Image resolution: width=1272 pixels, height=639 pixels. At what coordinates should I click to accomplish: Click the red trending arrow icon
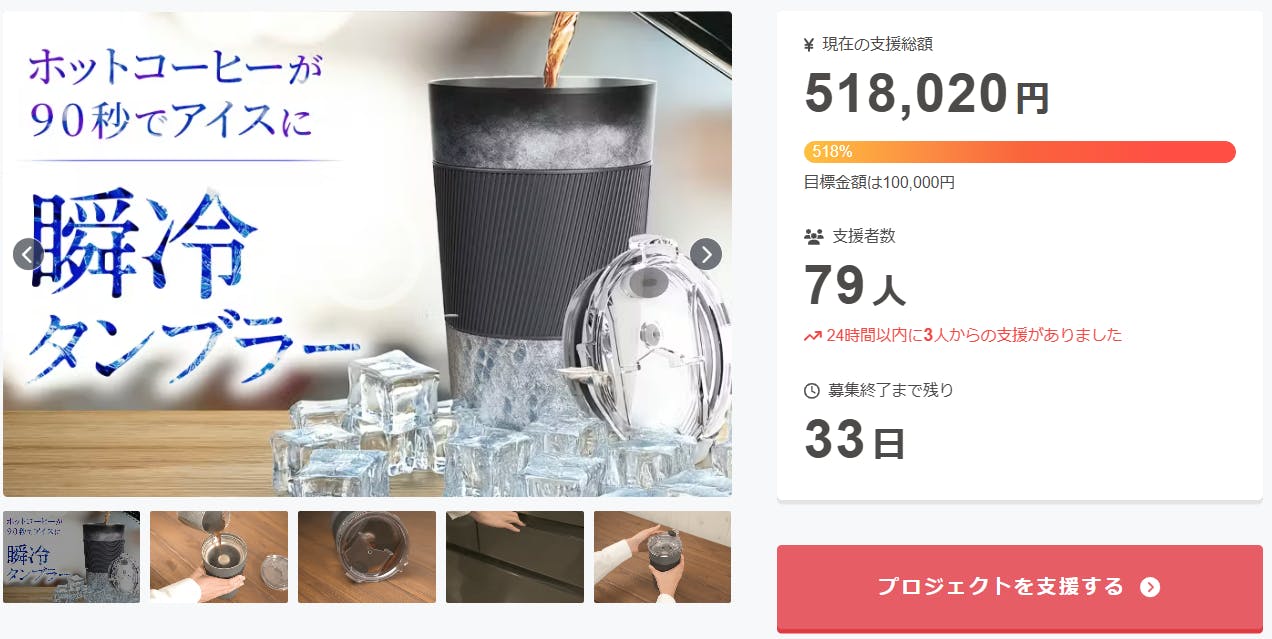pos(812,336)
